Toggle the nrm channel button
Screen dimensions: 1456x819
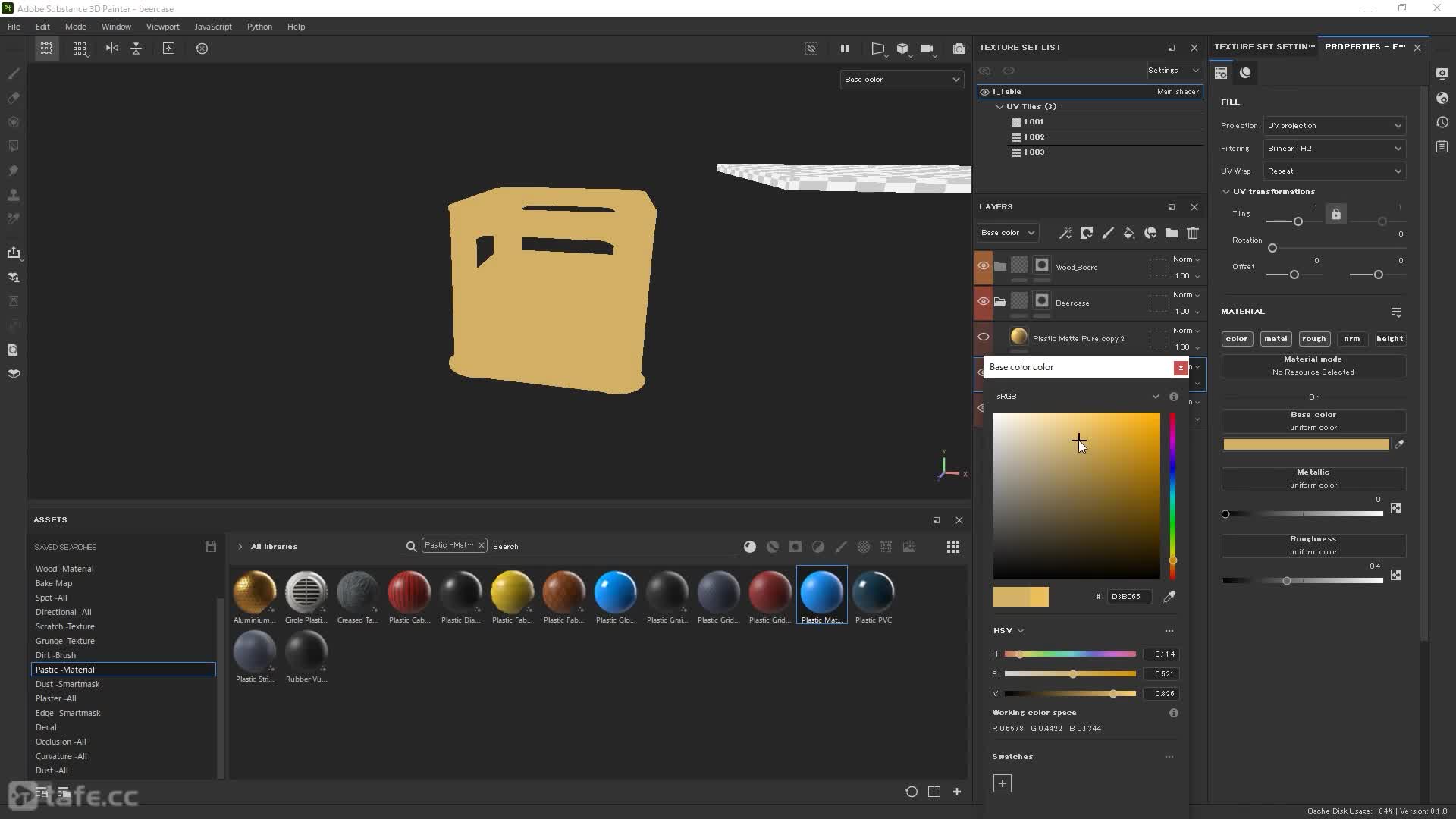click(1352, 339)
